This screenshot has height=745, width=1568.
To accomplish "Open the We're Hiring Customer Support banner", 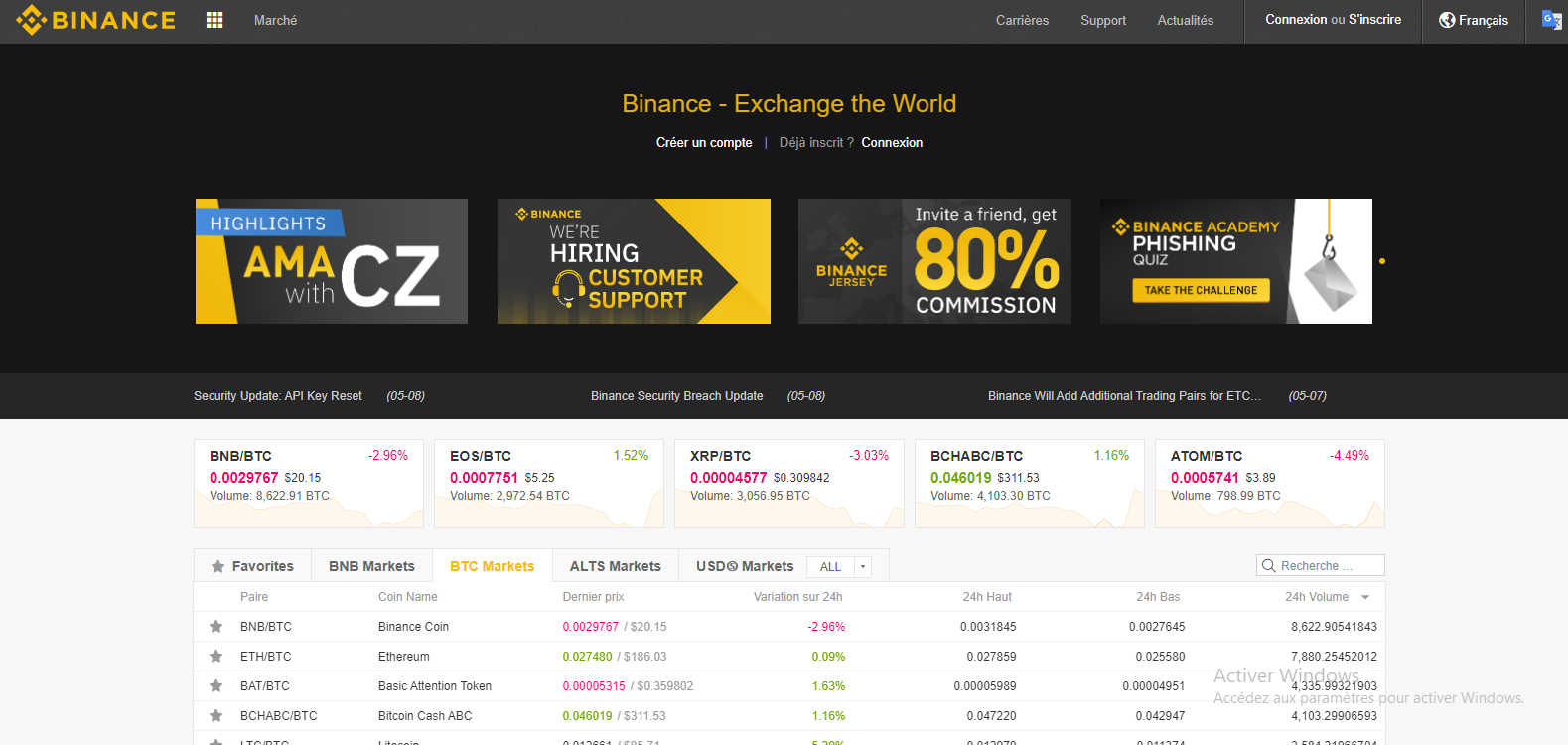I will click(x=634, y=261).
